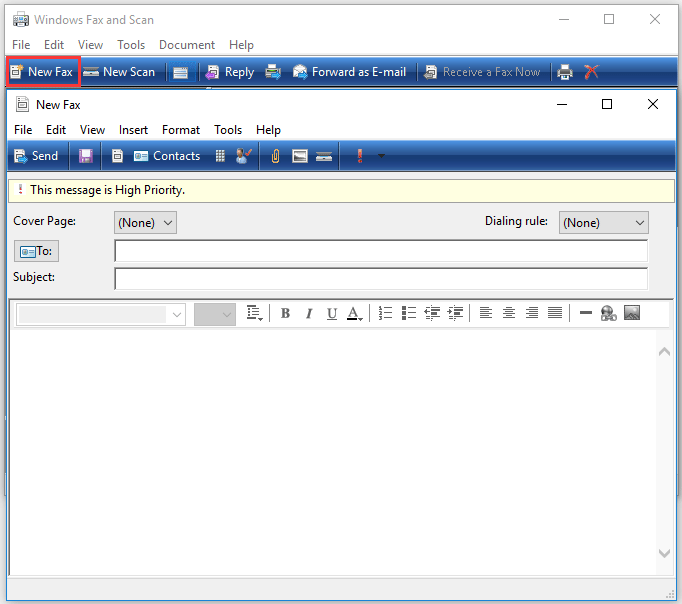682x604 pixels.
Task: Click the red exclamation priority icon
Action: click(x=359, y=156)
